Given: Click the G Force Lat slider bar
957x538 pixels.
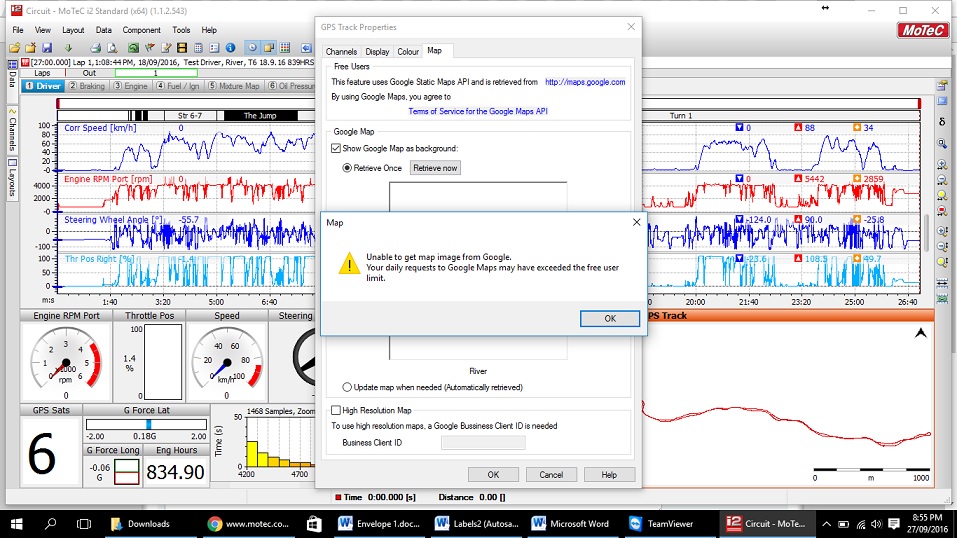Looking at the screenshot, I should pyautogui.click(x=146, y=424).
